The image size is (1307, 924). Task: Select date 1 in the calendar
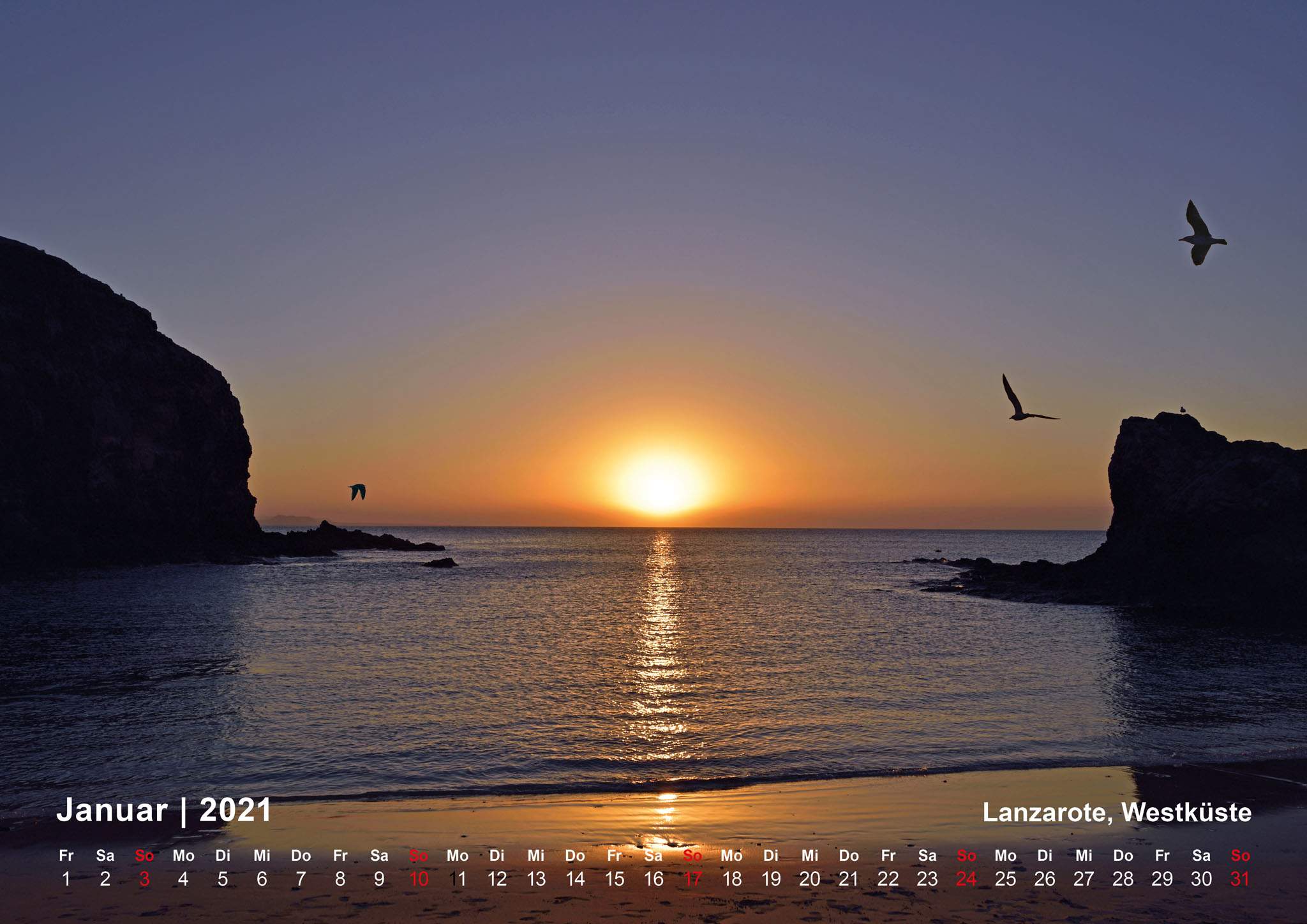pyautogui.click(x=66, y=879)
